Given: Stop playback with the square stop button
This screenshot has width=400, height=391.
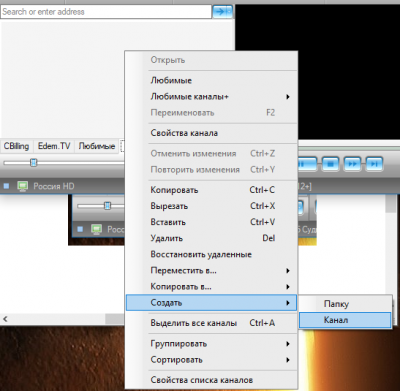Looking at the screenshot, I should point(330,164).
